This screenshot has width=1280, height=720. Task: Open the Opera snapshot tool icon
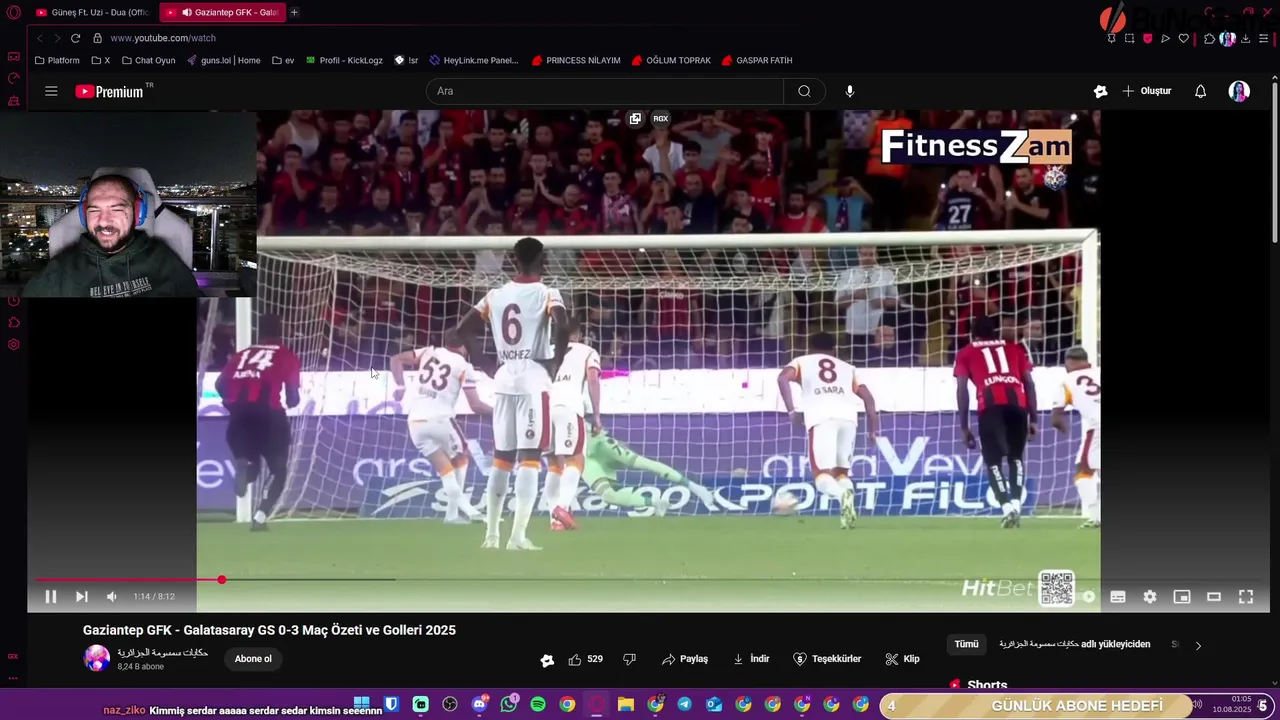(1129, 38)
